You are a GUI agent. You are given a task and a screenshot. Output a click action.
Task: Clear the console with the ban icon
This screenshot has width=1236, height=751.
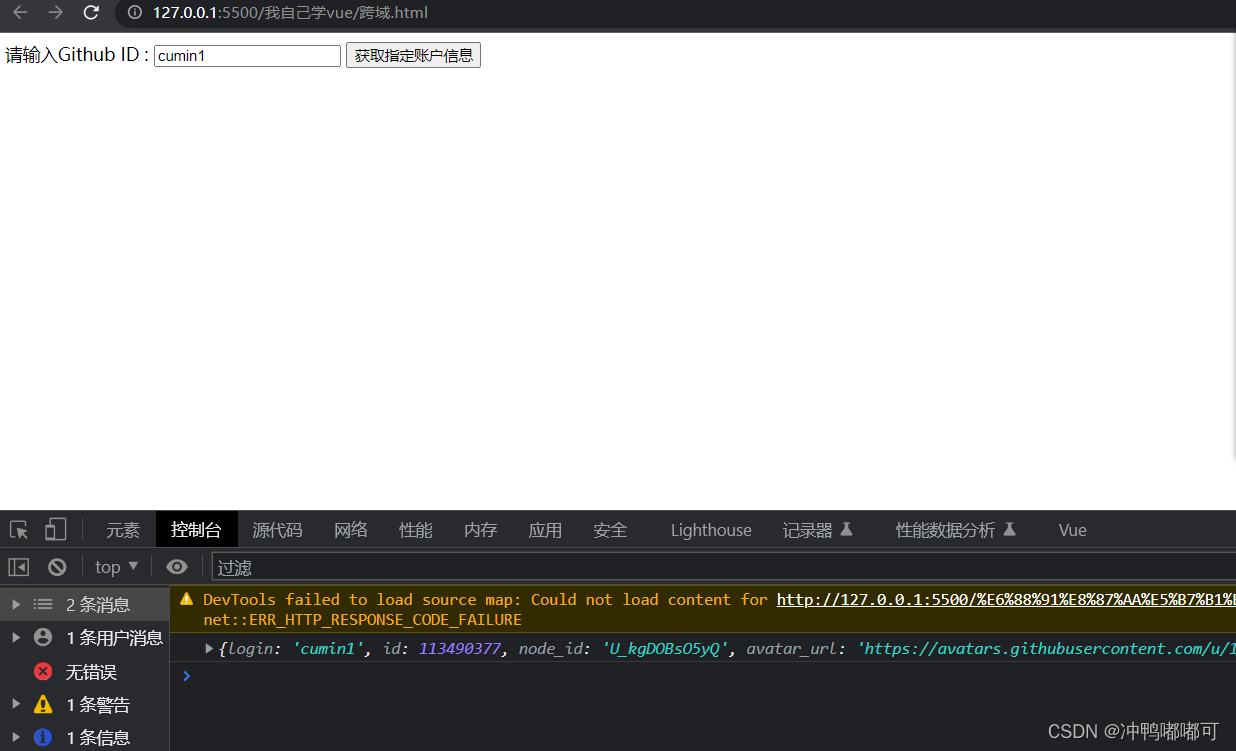coord(57,567)
